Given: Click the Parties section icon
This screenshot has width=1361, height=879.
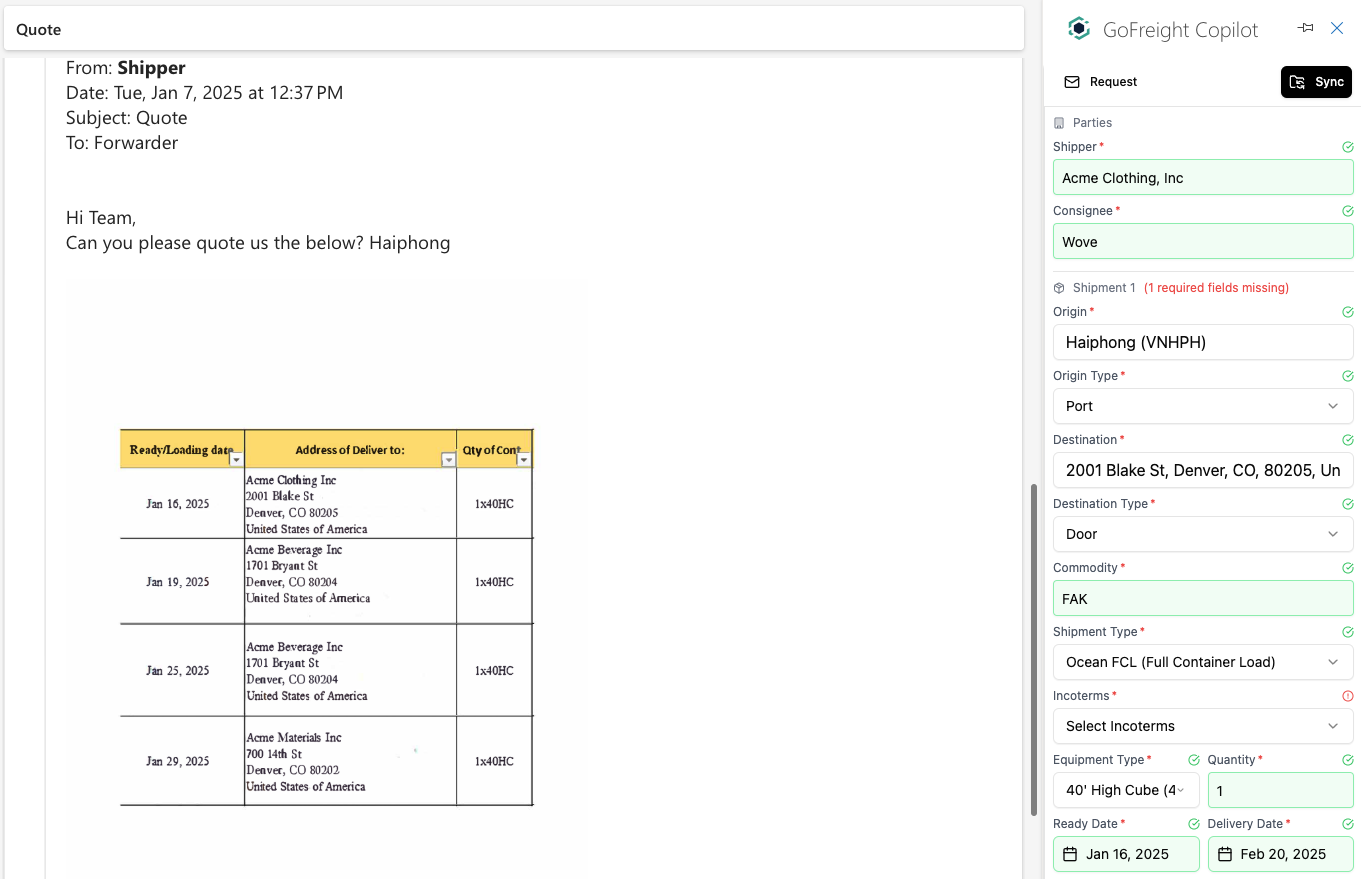Looking at the screenshot, I should click(x=1059, y=123).
